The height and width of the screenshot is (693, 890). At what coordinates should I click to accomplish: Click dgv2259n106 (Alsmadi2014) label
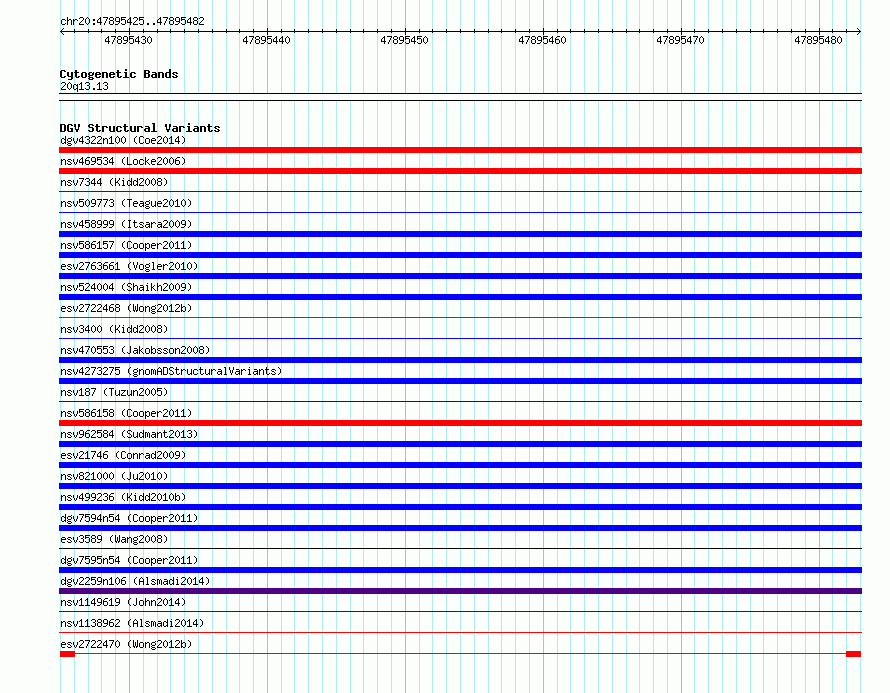pos(135,581)
